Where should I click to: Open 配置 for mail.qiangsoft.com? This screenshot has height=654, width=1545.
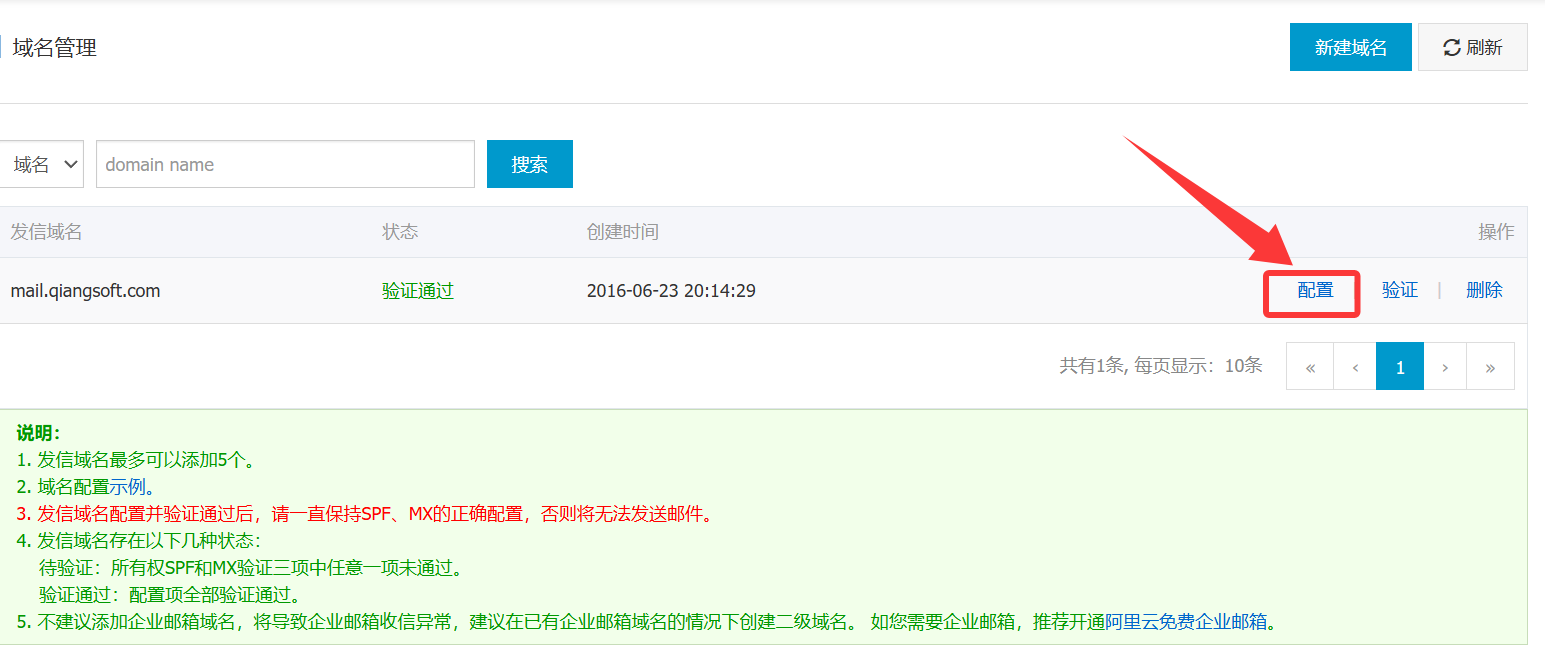(1315, 291)
